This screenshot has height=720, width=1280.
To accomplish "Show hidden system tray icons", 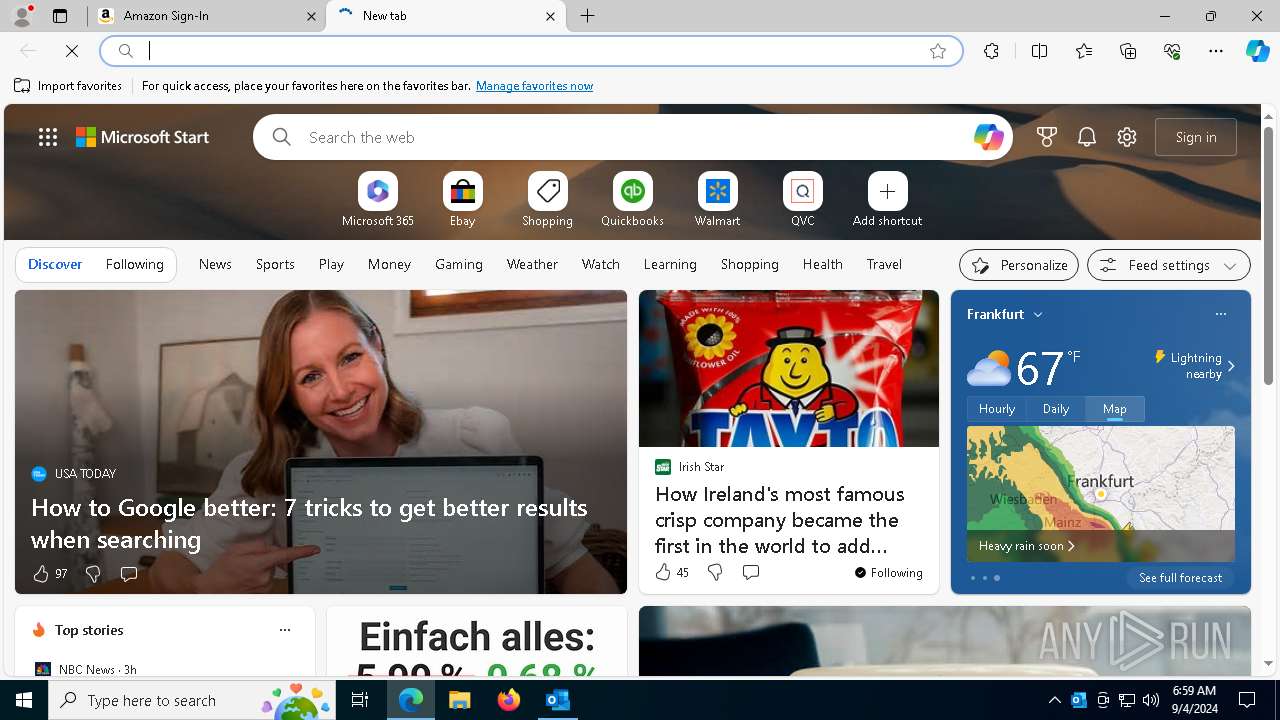I will click(1054, 700).
